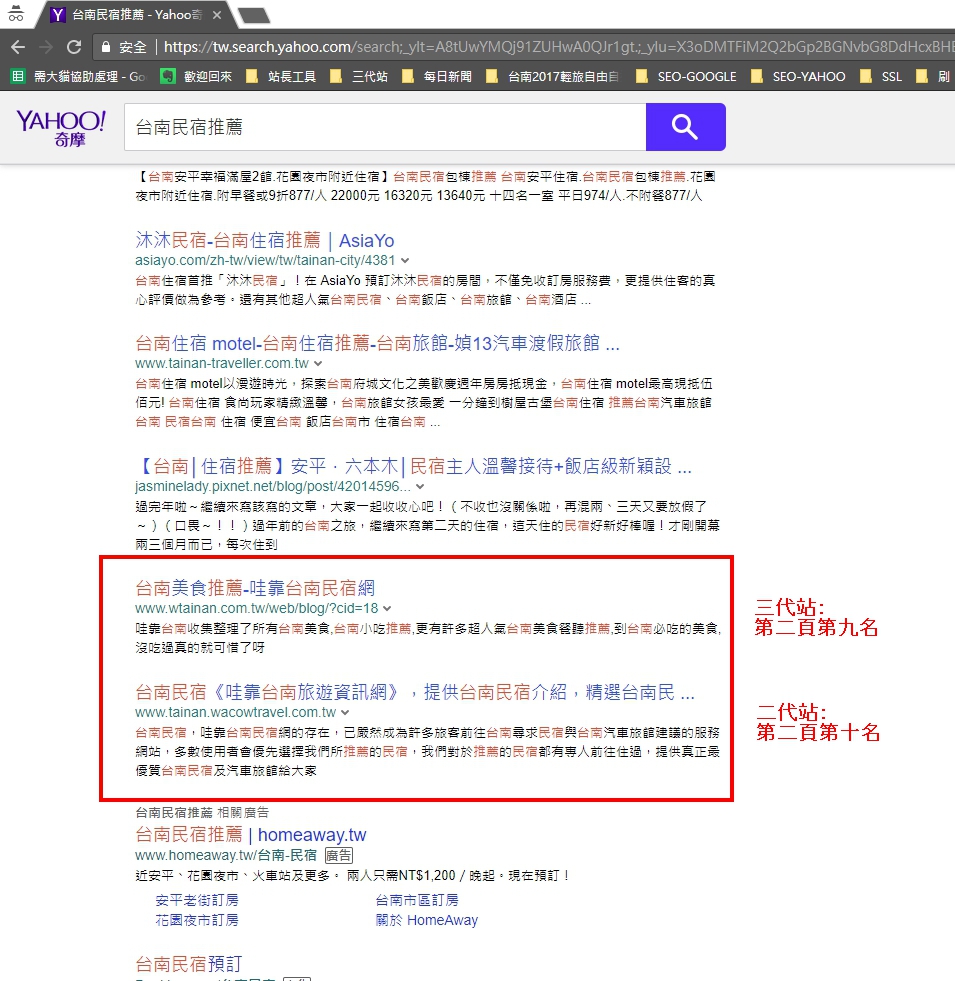
Task: Open the SEO-YAHOO bookmark folder
Action: tap(799, 76)
